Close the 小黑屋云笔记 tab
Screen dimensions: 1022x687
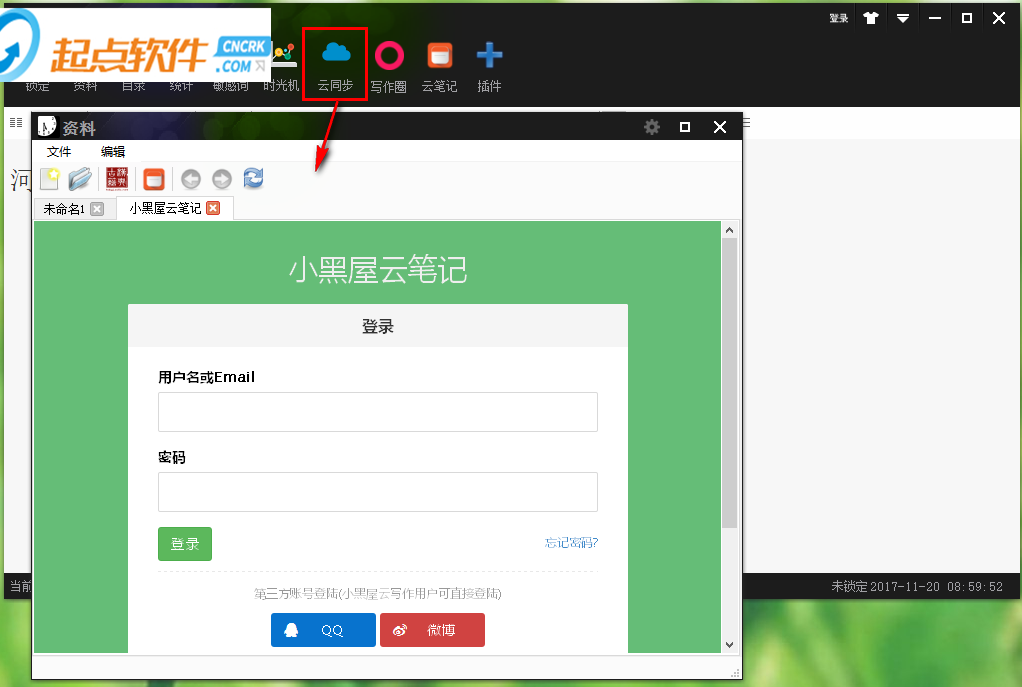(213, 208)
